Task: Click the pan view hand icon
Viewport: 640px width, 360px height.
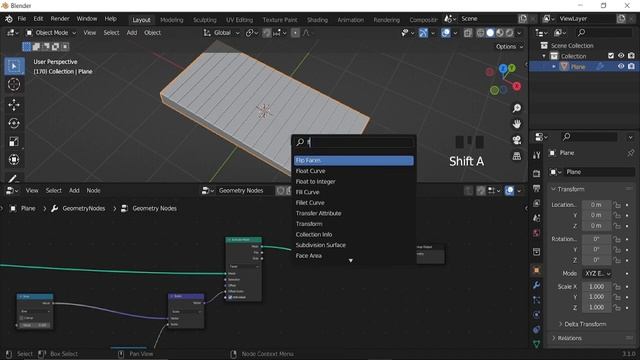Action: pos(517,124)
